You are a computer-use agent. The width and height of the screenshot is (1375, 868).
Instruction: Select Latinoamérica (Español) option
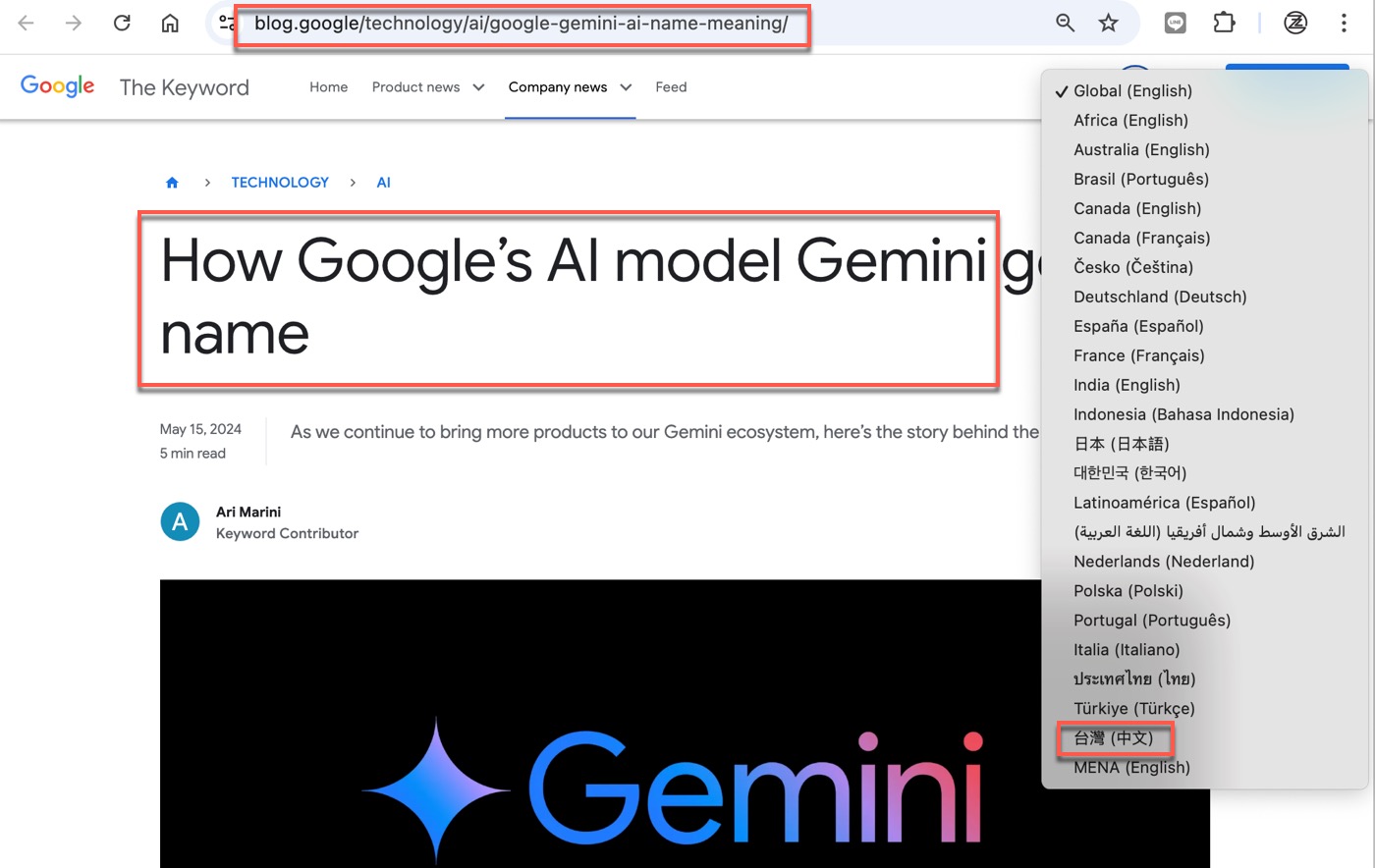(1204, 503)
